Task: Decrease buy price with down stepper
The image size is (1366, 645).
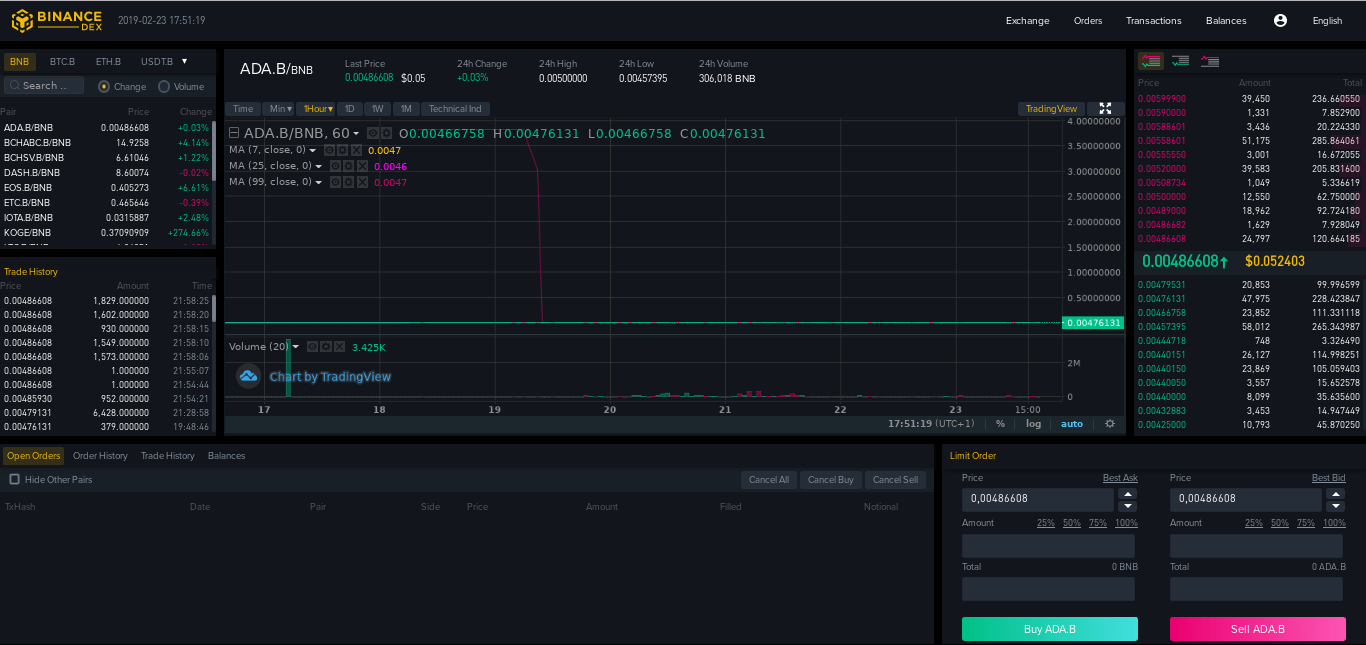Action: [1128, 505]
